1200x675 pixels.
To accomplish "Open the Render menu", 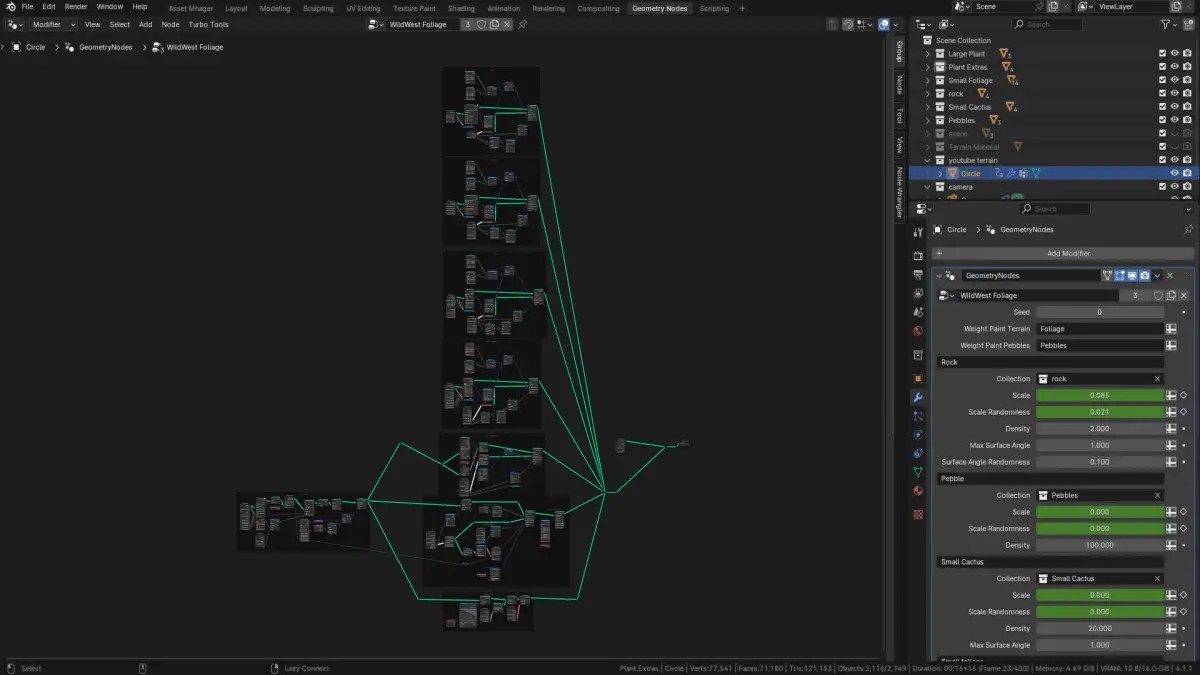I will click(x=76, y=7).
